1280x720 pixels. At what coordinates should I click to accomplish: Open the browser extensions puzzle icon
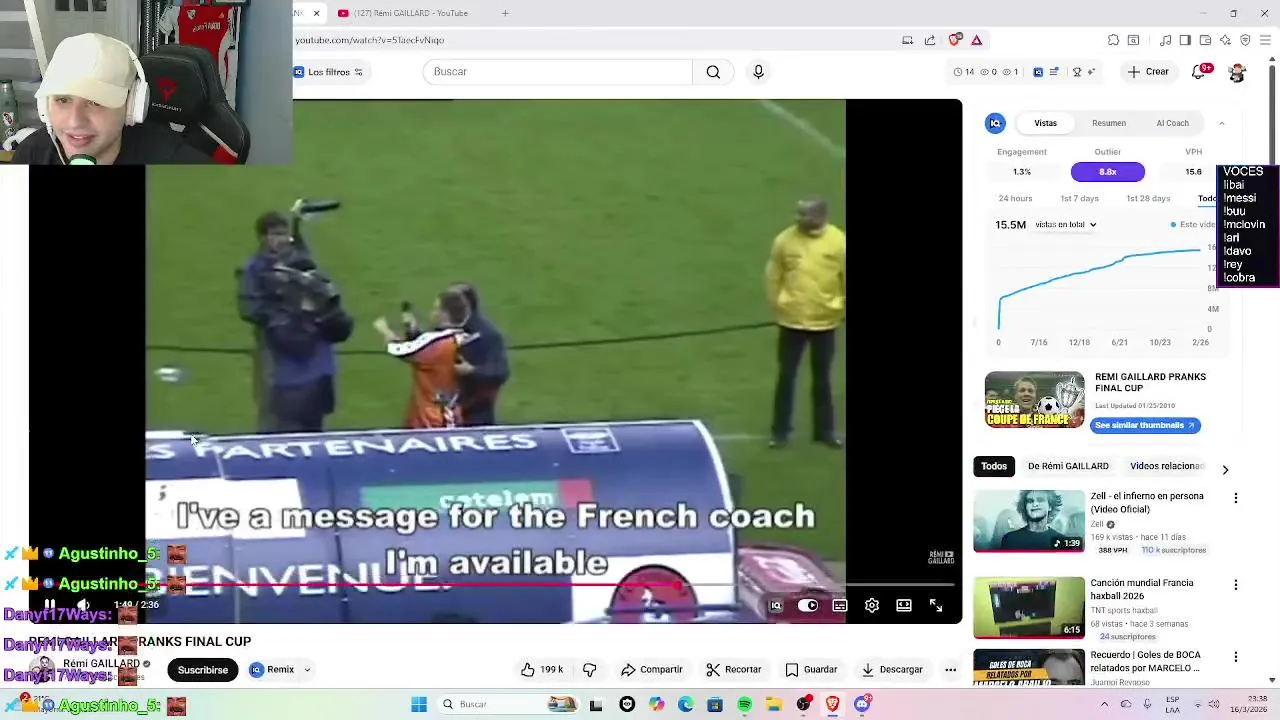pos(1113,40)
